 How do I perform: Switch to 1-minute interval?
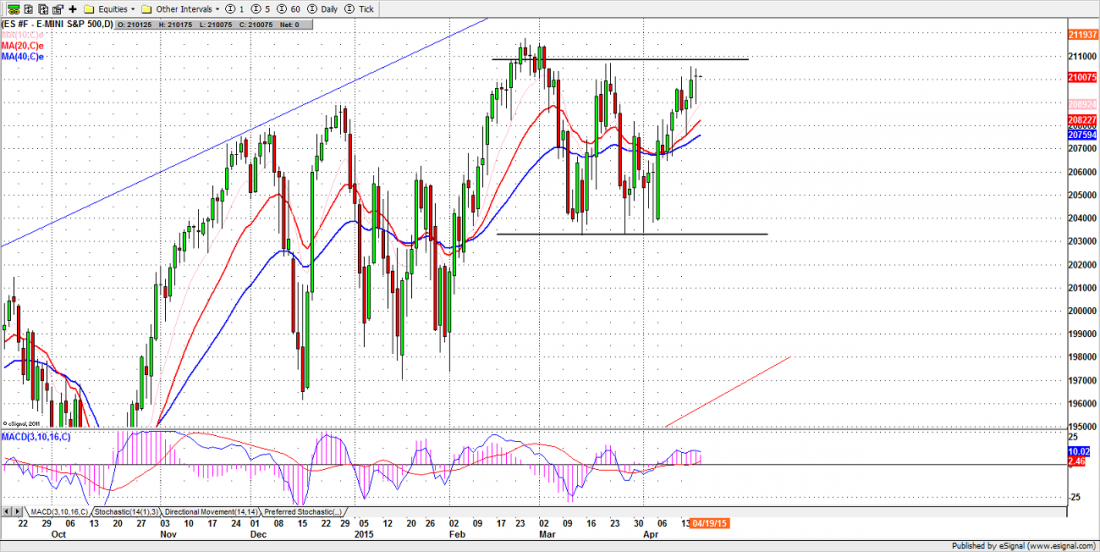pyautogui.click(x=235, y=8)
